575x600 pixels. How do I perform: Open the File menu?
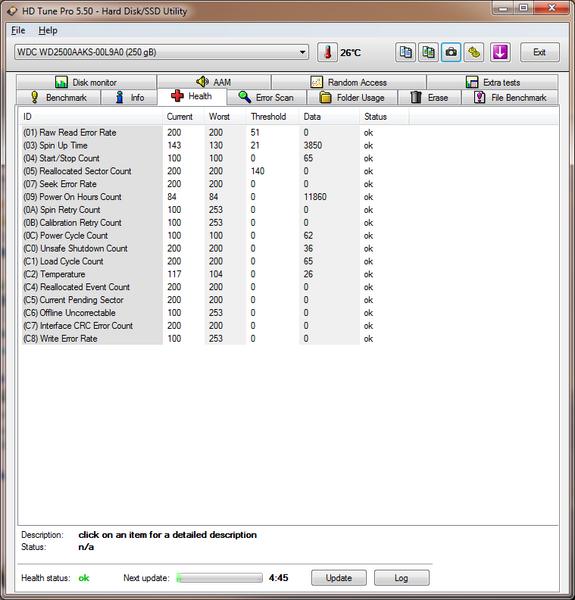[x=18, y=30]
